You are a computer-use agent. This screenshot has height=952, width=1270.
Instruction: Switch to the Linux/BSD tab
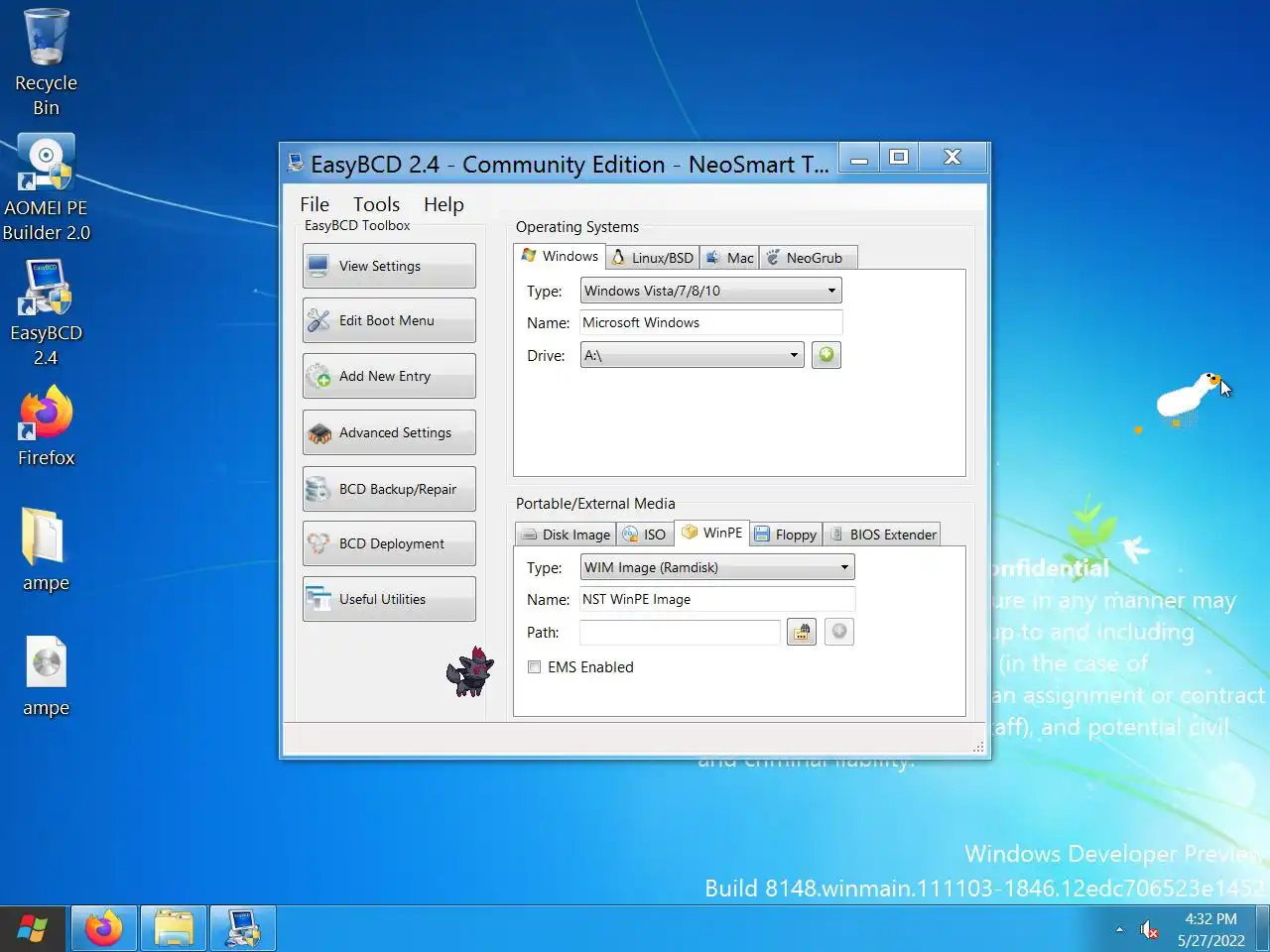(652, 258)
